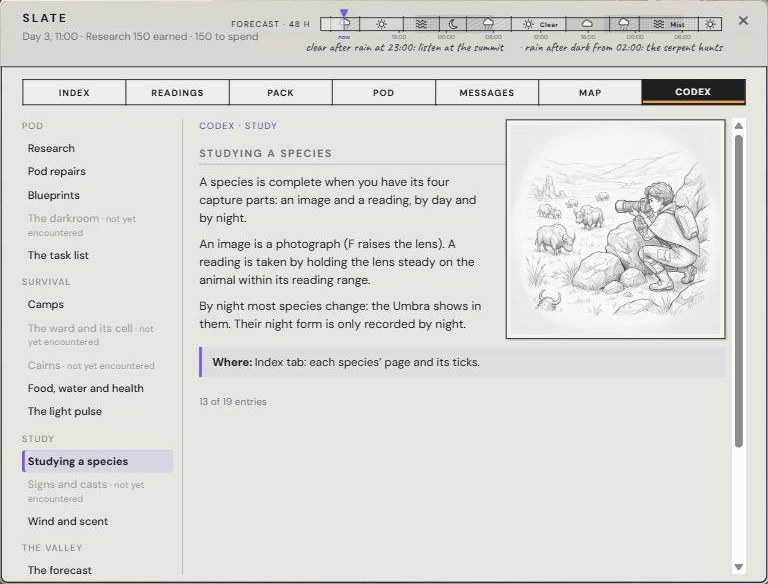The height and width of the screenshot is (584, 768).
Task: Click the 'Where: Index tab' hint box
Action: point(462,362)
